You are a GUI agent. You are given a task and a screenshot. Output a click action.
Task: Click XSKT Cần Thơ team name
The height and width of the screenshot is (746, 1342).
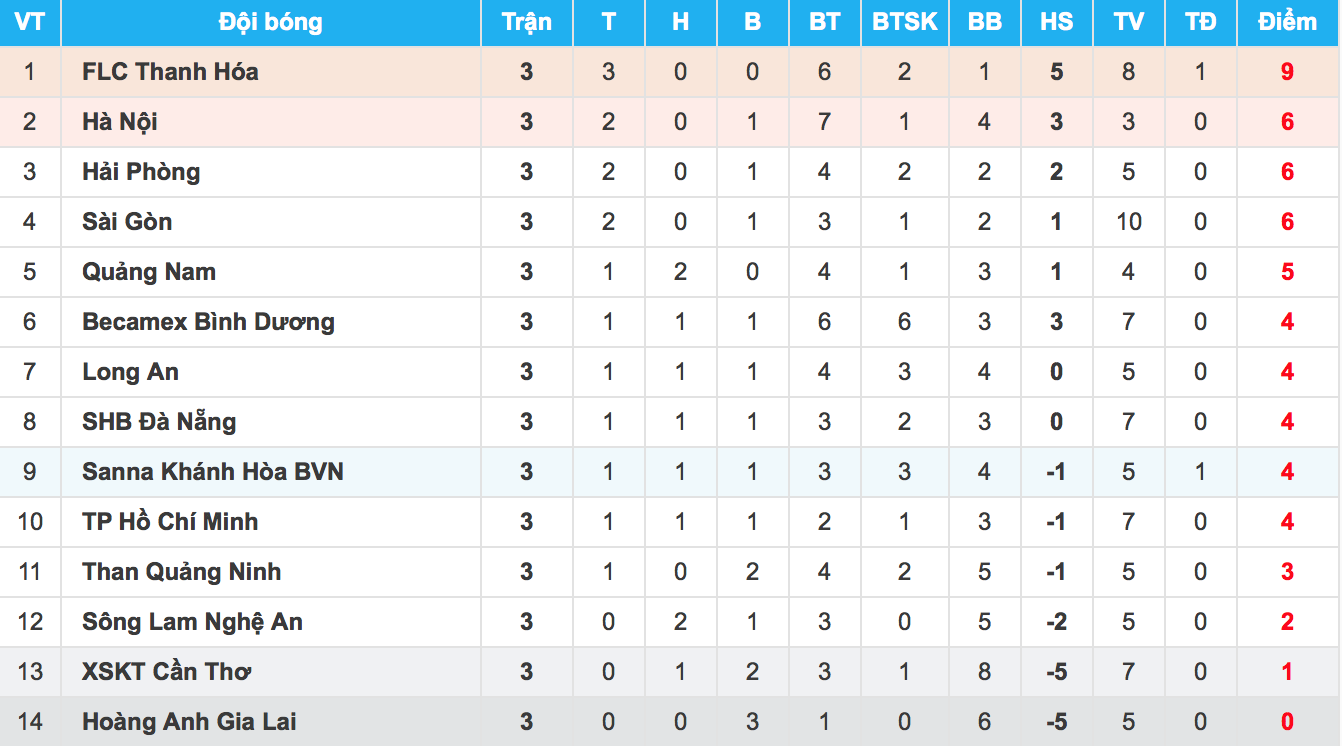[x=166, y=672]
